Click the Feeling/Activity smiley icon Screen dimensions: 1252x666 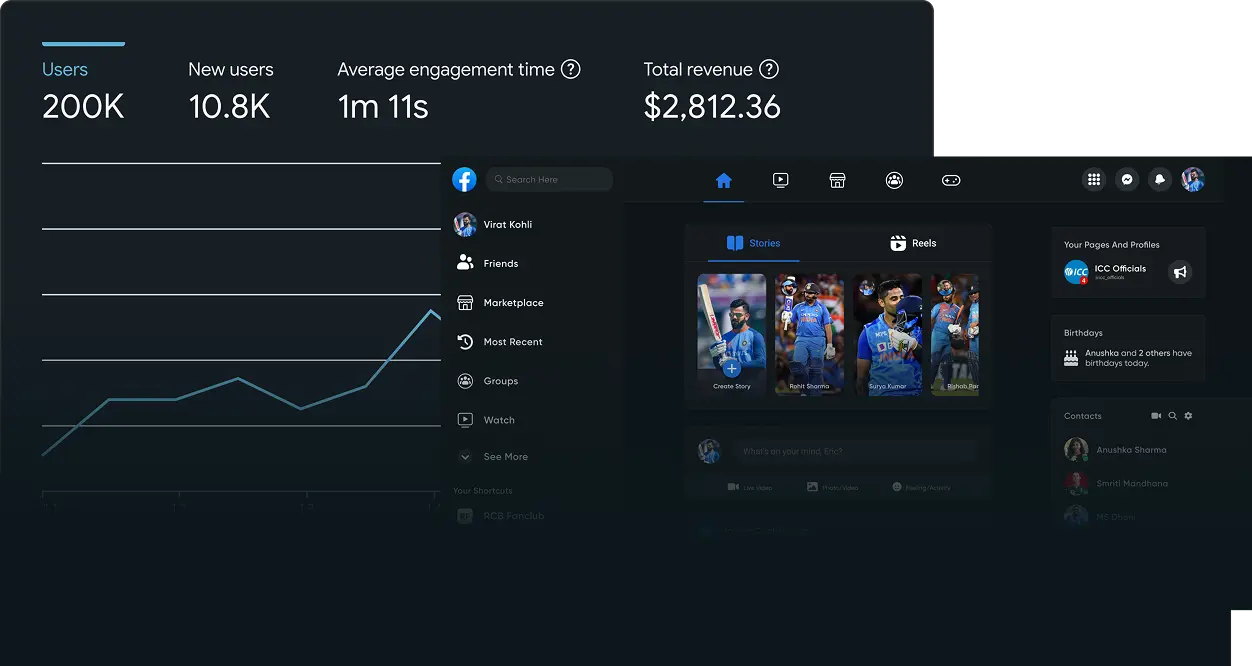pos(897,487)
